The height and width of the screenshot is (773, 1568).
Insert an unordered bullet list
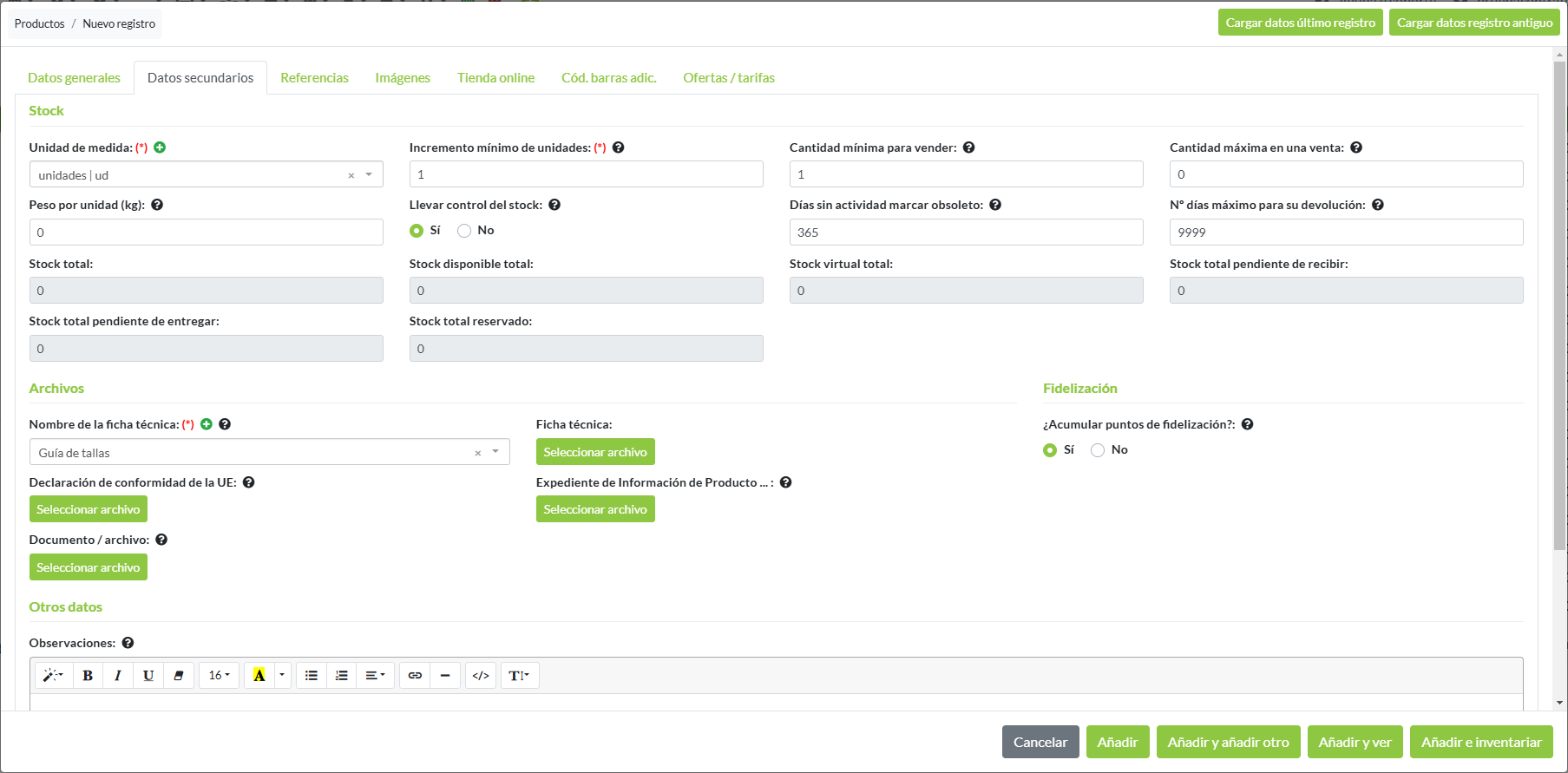[312, 676]
